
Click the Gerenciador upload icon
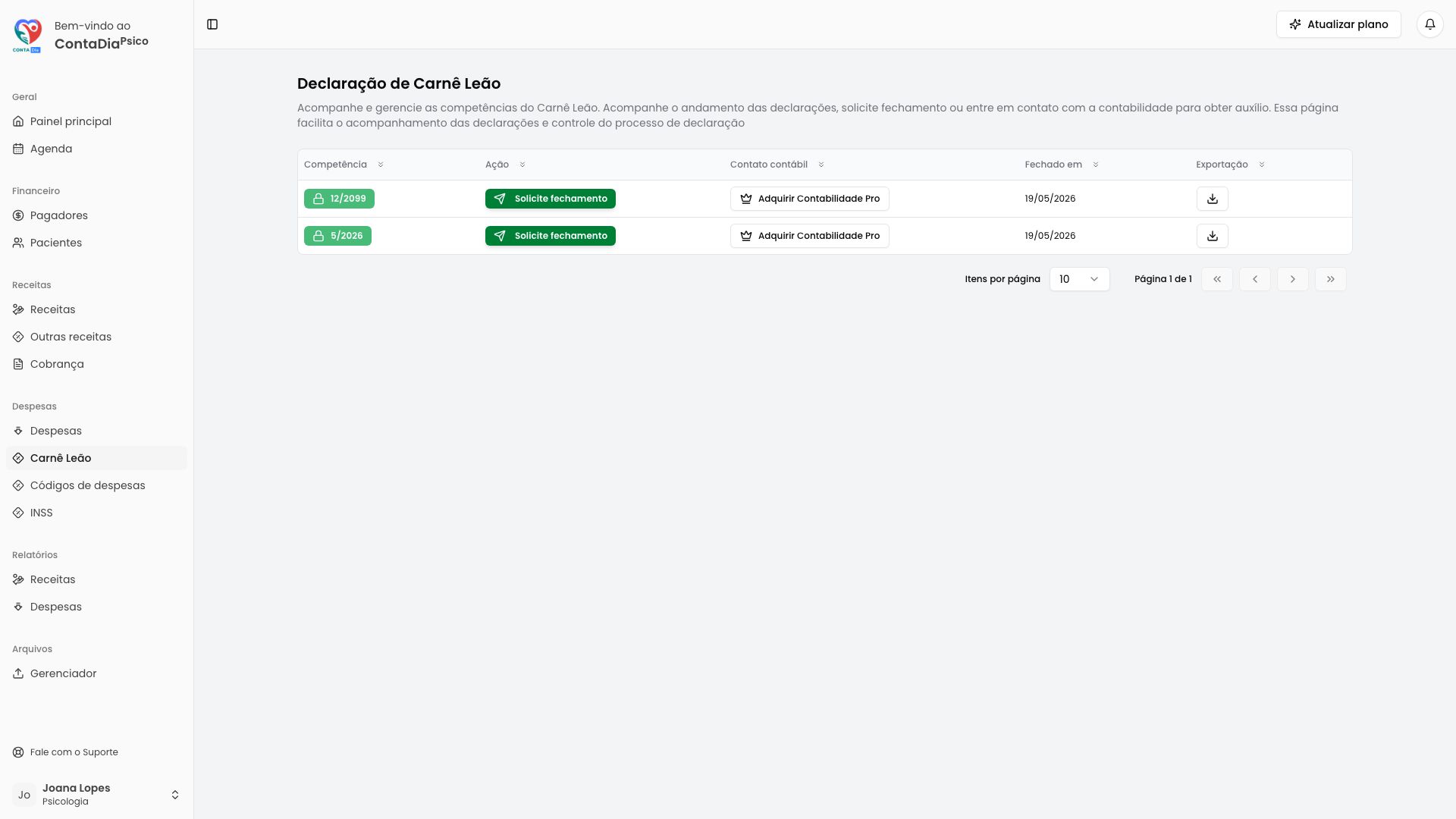point(18,673)
